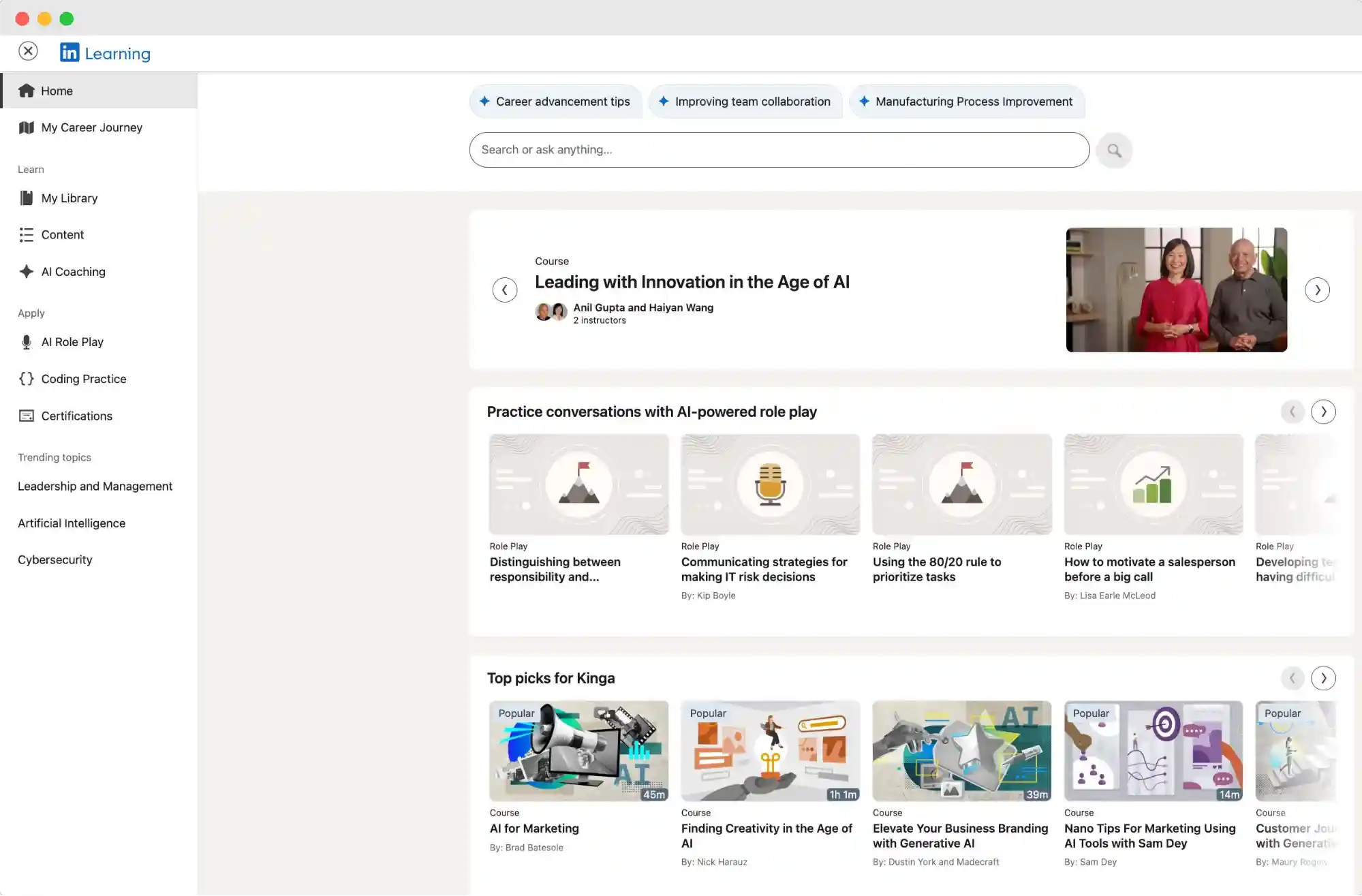Go to next role play cards

pos(1323,412)
